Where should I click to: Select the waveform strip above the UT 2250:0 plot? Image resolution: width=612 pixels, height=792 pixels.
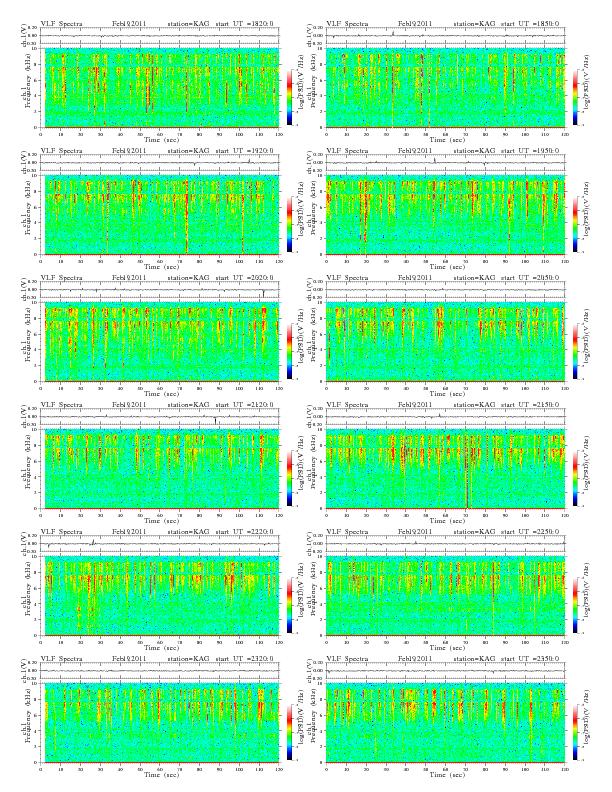(445, 544)
